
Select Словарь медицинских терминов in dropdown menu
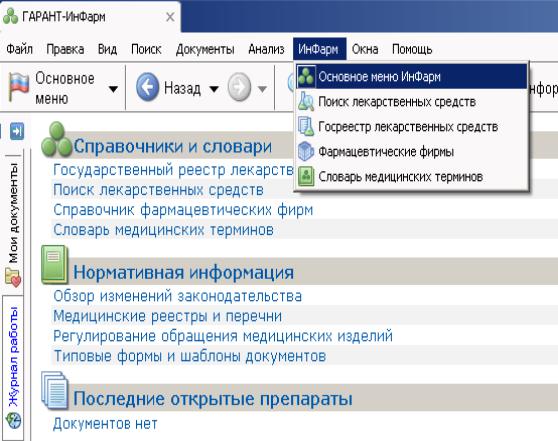(411, 177)
